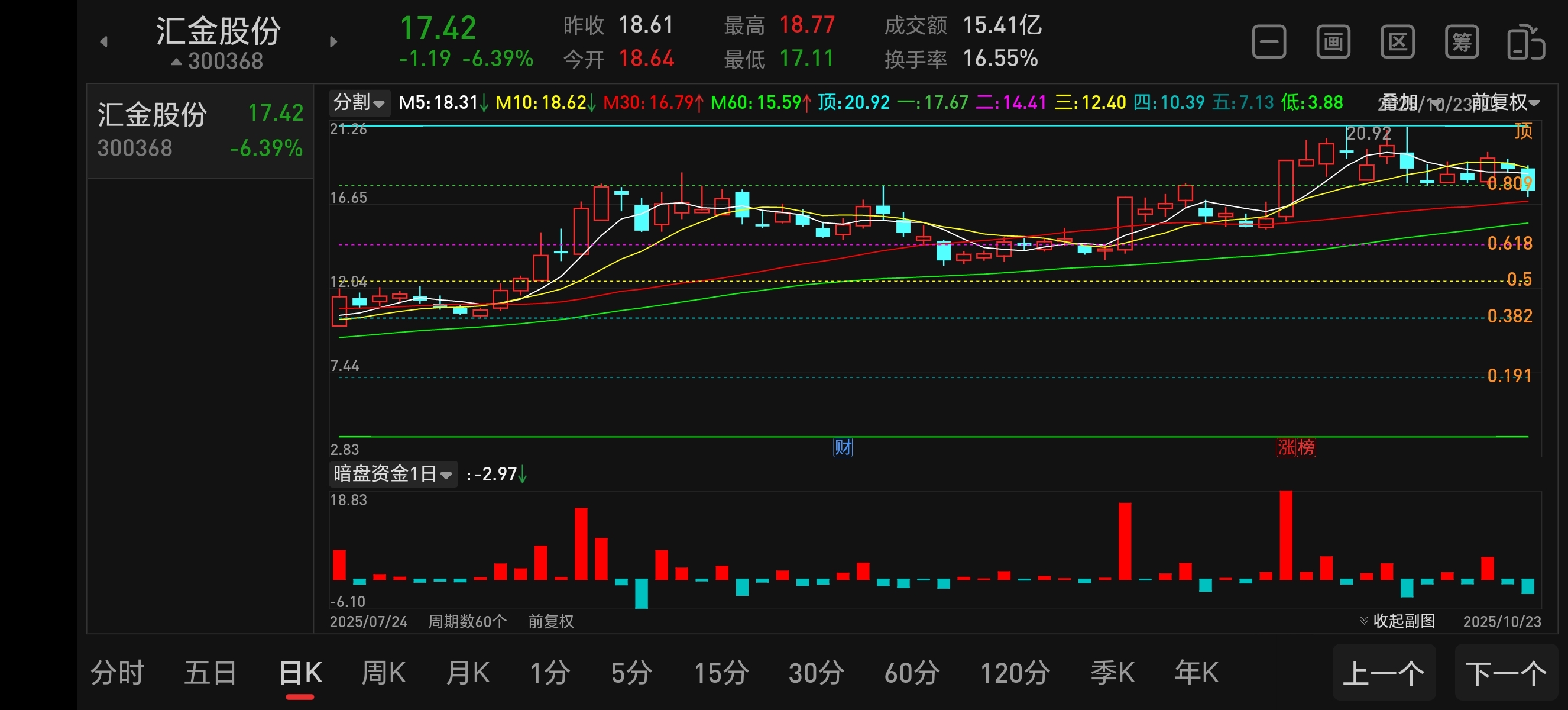Toggle the chip distribution '筹' icon
The height and width of the screenshot is (710, 1568).
pyautogui.click(x=1462, y=42)
